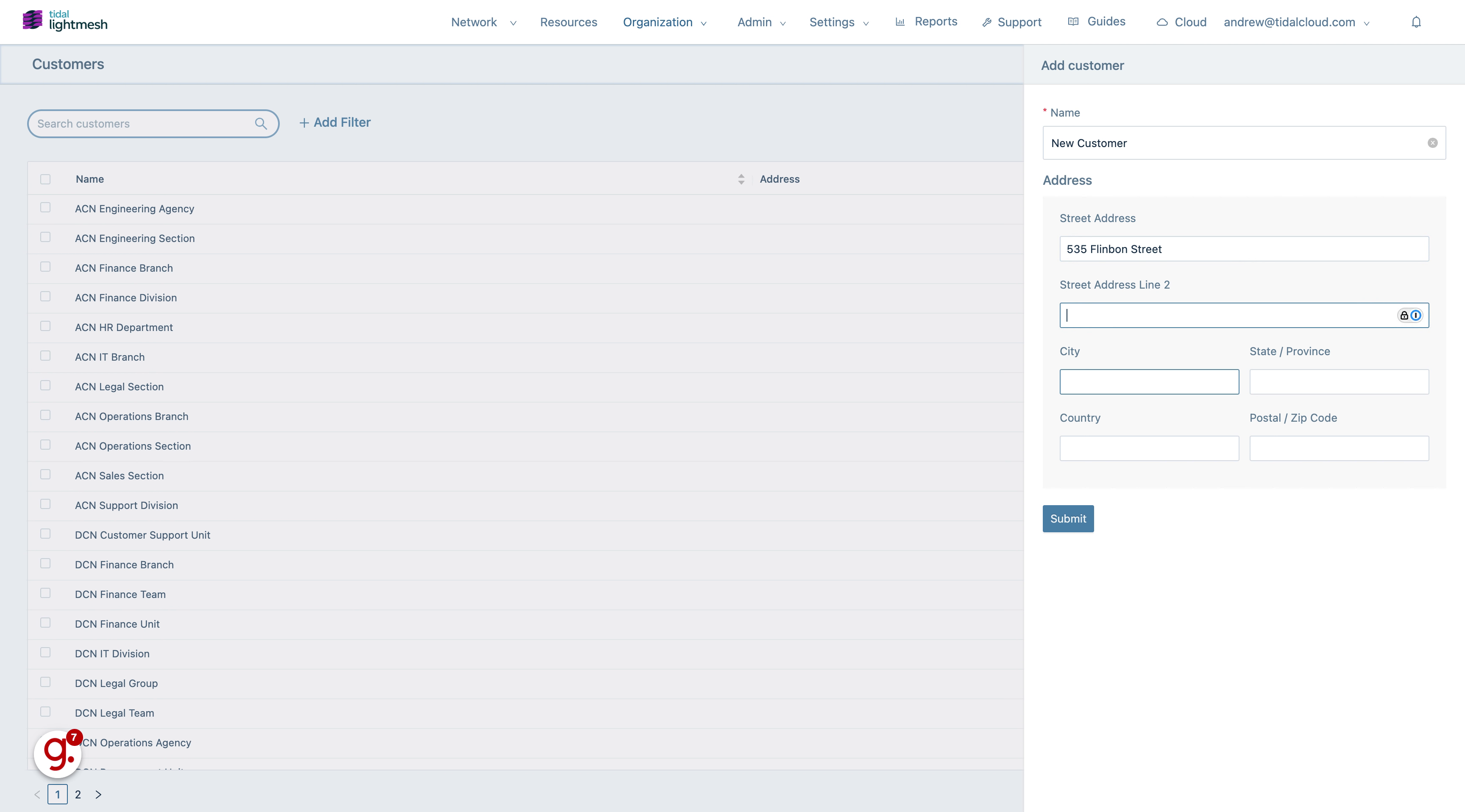
Task: Open the ACN Sales Section customer
Action: (x=120, y=476)
